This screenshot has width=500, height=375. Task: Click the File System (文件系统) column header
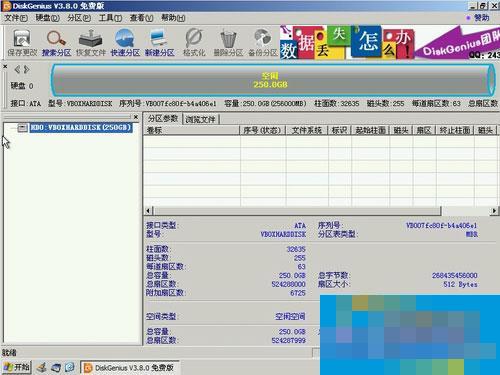pyautogui.click(x=307, y=130)
